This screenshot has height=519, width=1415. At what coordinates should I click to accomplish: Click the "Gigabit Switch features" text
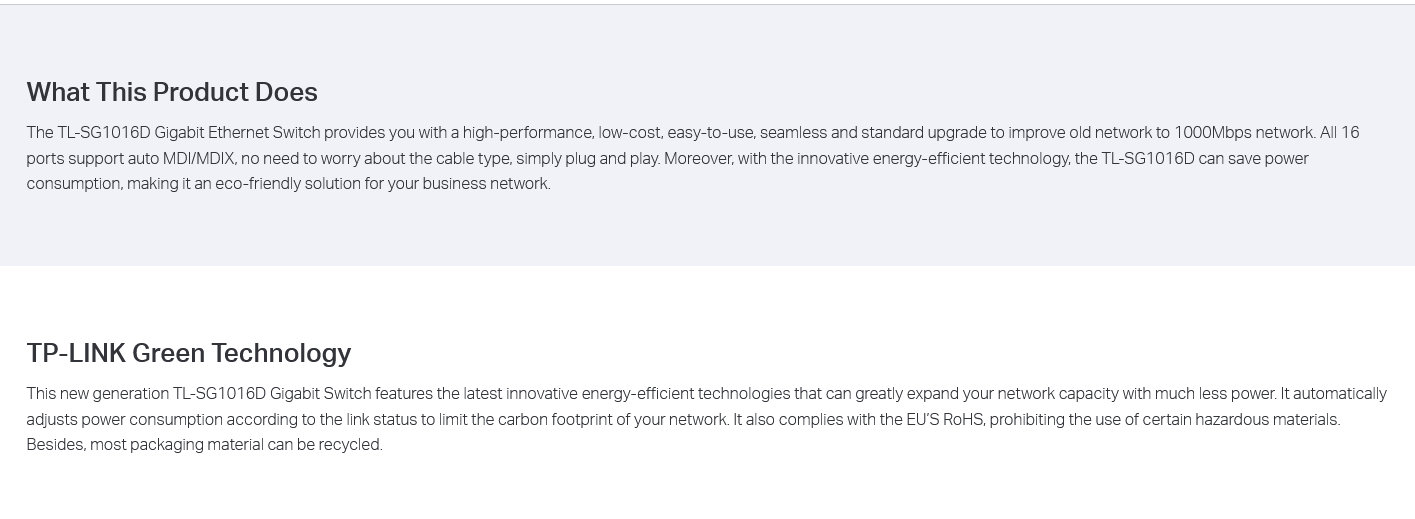351,394
